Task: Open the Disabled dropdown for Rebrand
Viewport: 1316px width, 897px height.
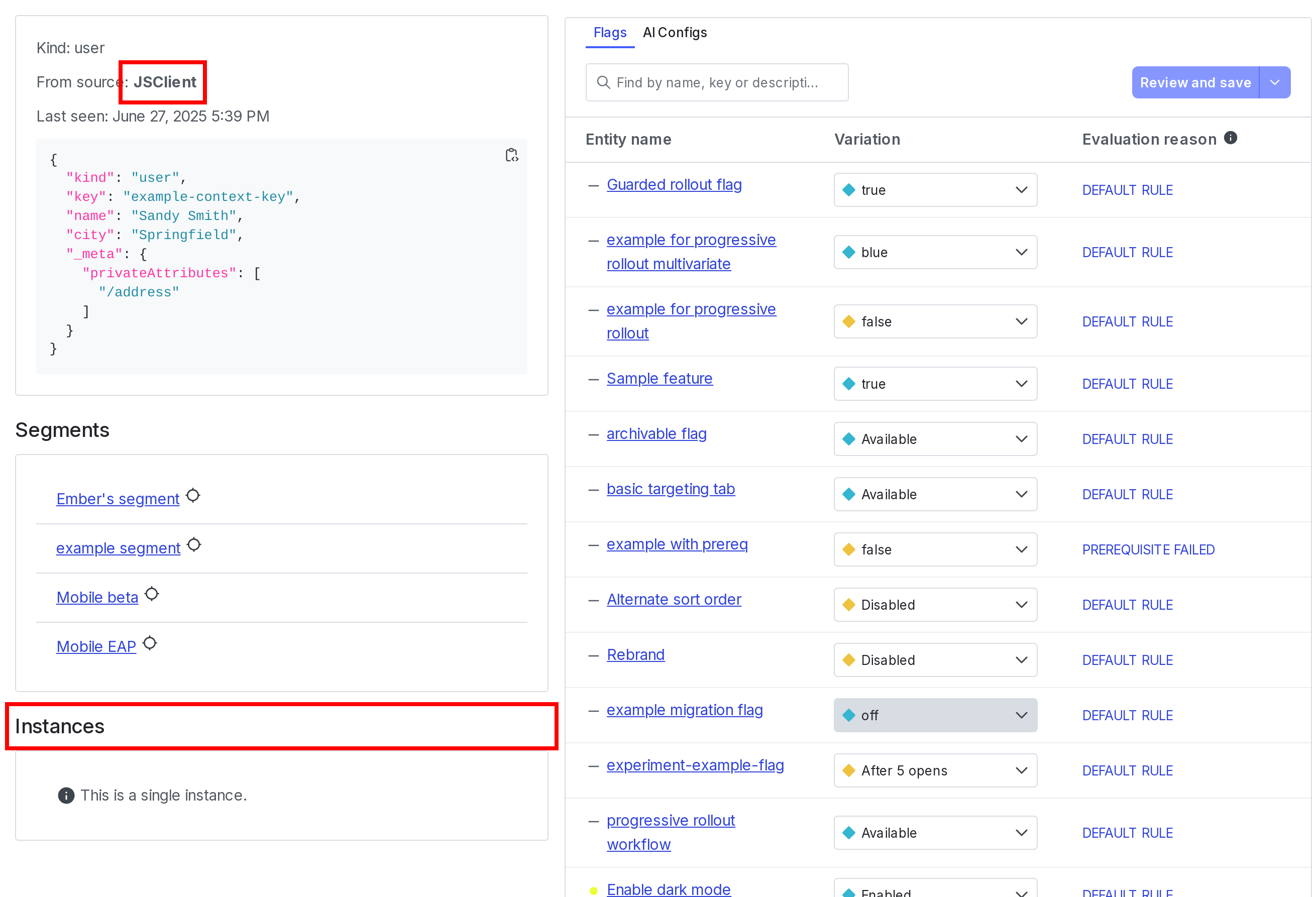Action: click(935, 660)
